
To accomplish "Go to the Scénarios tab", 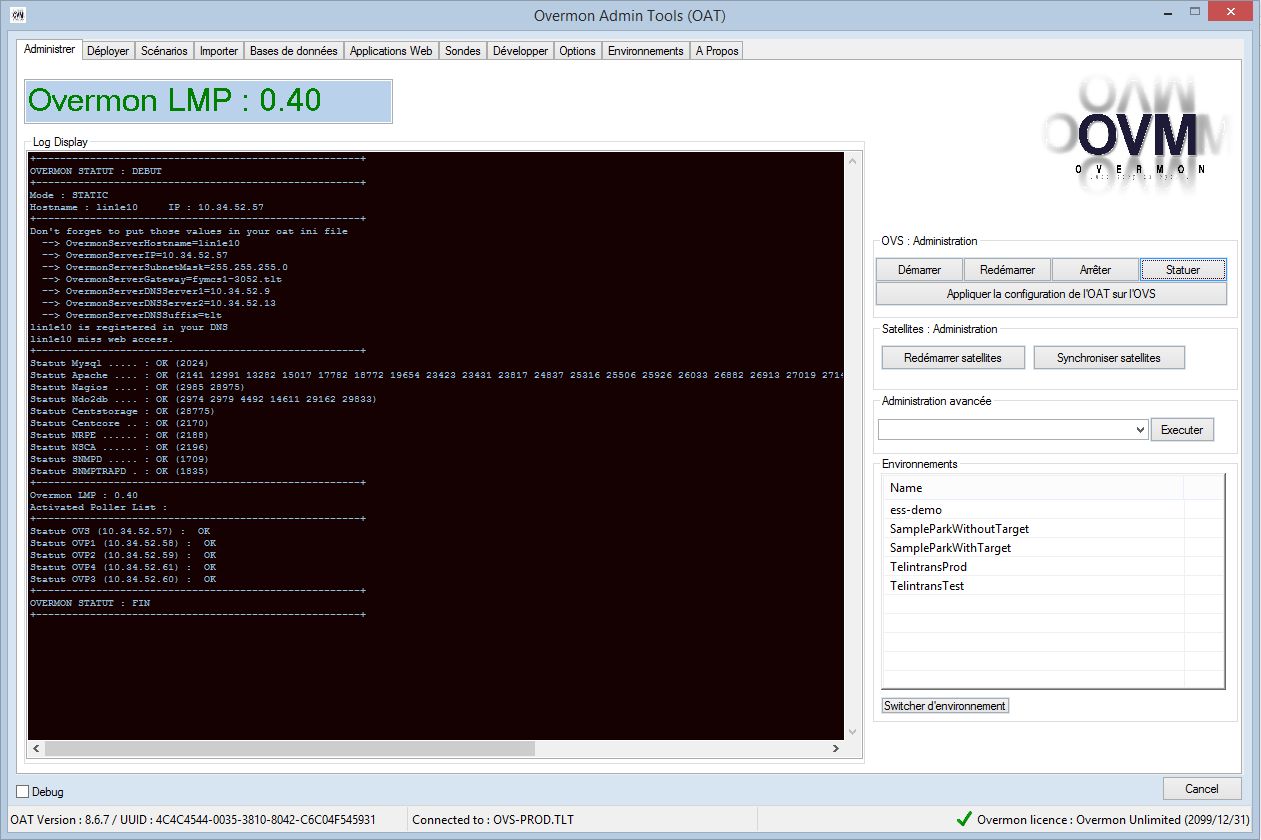I will 164,51.
